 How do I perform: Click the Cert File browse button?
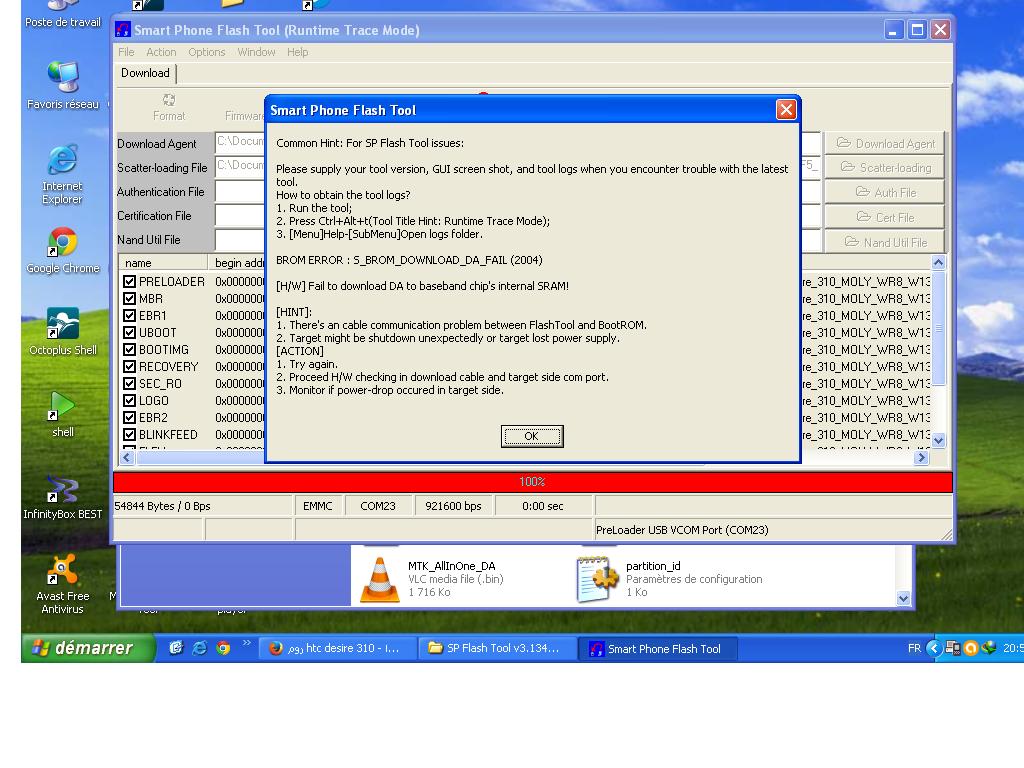(x=885, y=217)
